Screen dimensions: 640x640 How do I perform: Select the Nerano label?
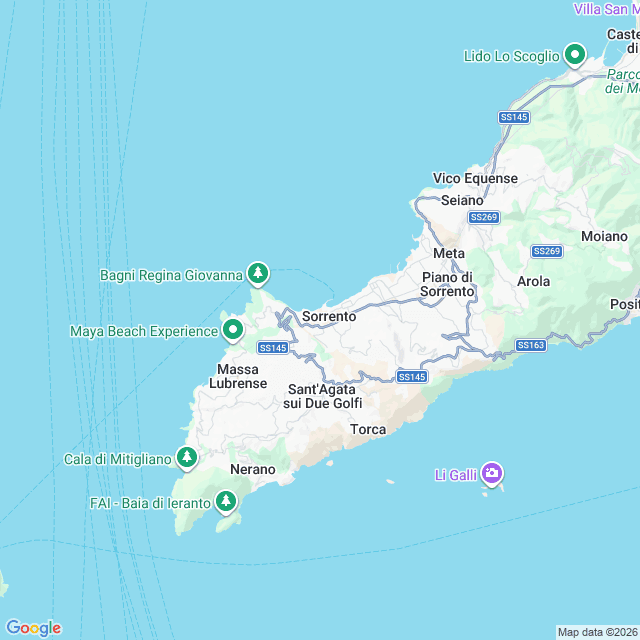253,469
